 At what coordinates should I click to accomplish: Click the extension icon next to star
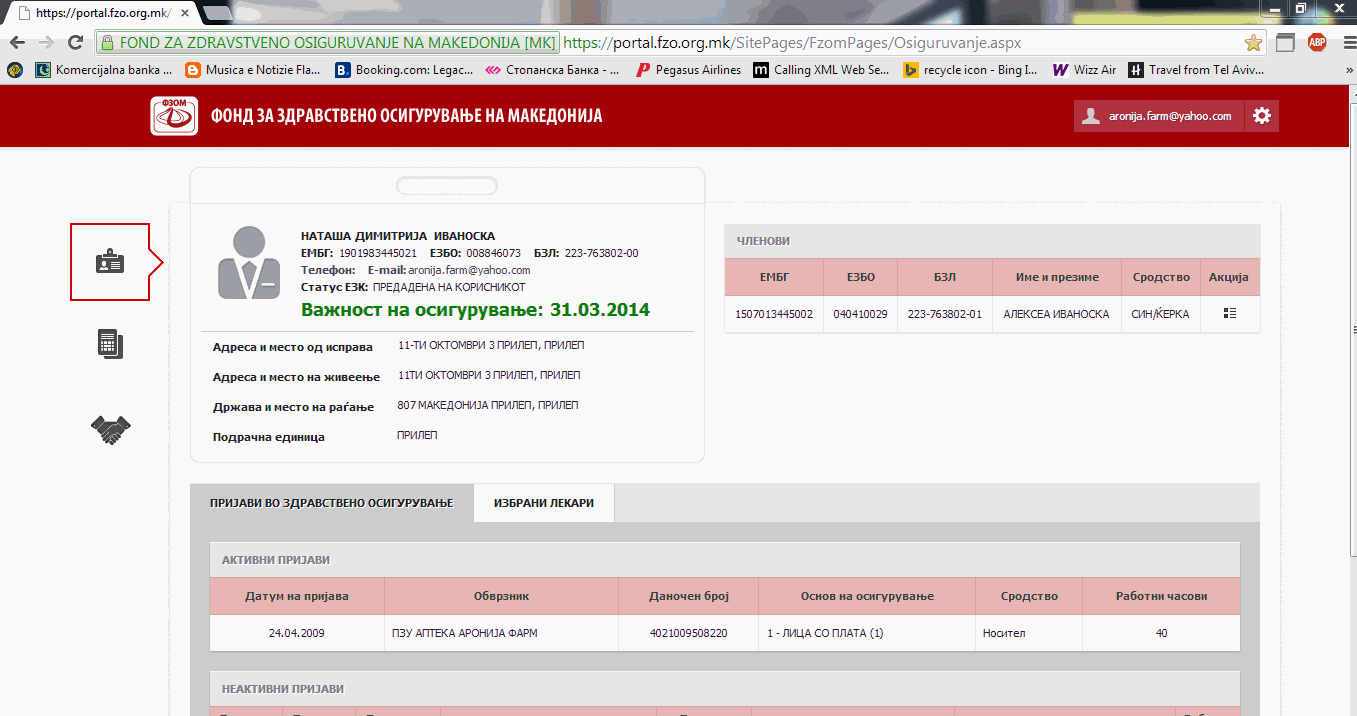click(1285, 42)
